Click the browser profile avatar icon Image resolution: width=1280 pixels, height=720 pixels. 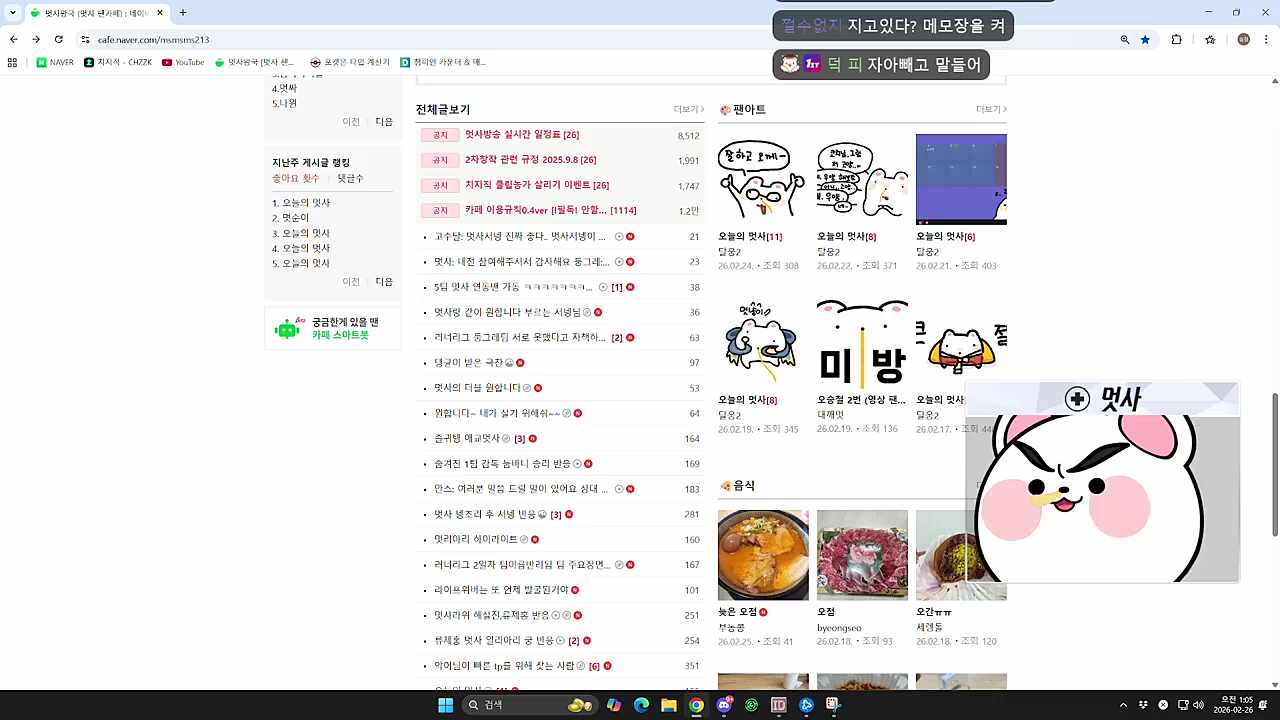[1244, 40]
